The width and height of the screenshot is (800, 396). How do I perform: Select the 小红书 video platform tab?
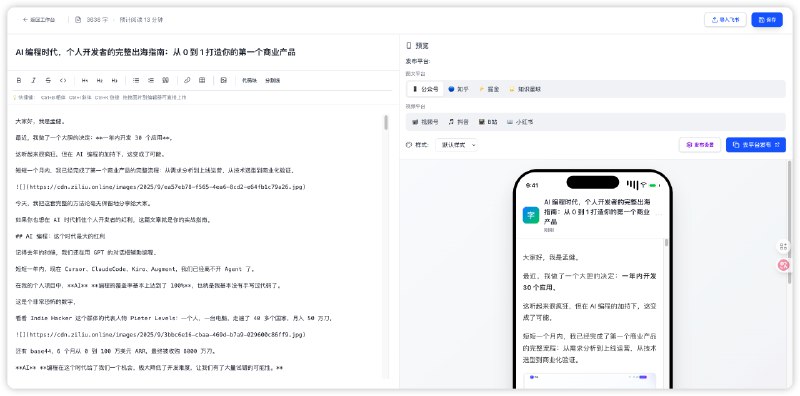[520, 122]
